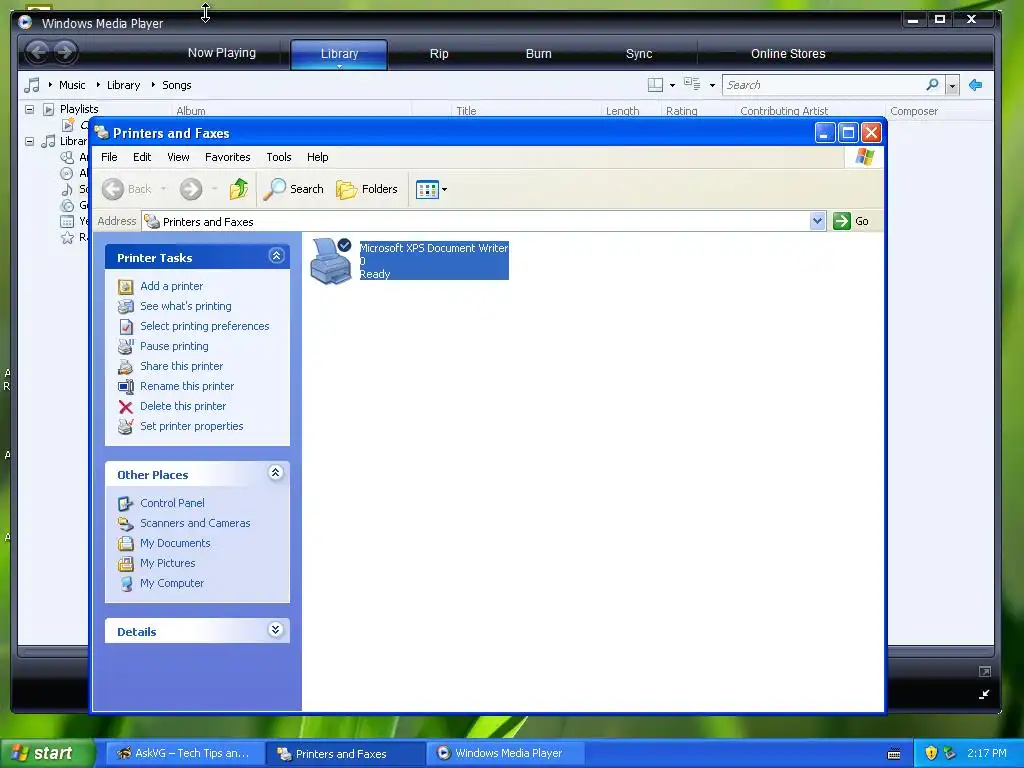Open the Edit menu
The height and width of the screenshot is (768, 1024).
142,157
